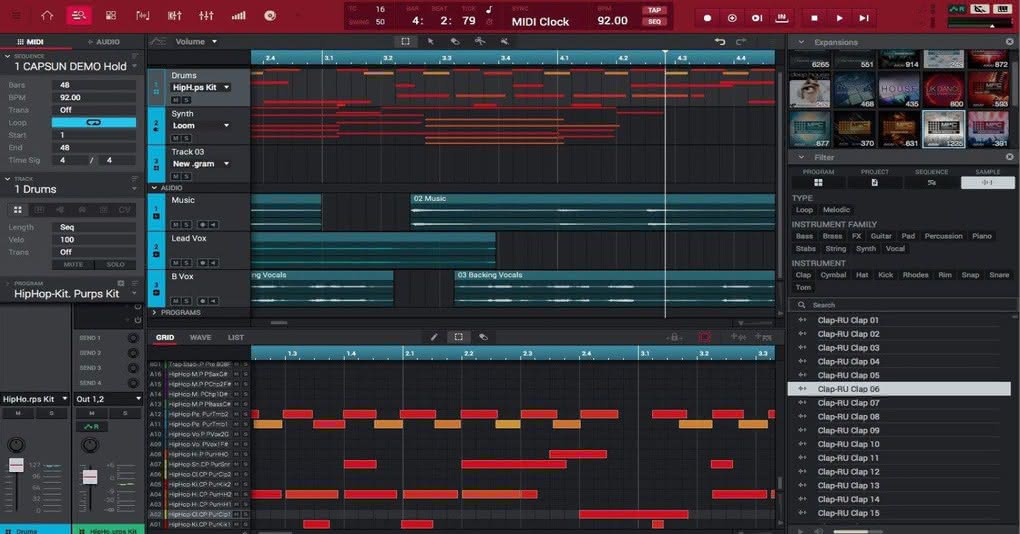Mute the Music audio track

pos(176,224)
